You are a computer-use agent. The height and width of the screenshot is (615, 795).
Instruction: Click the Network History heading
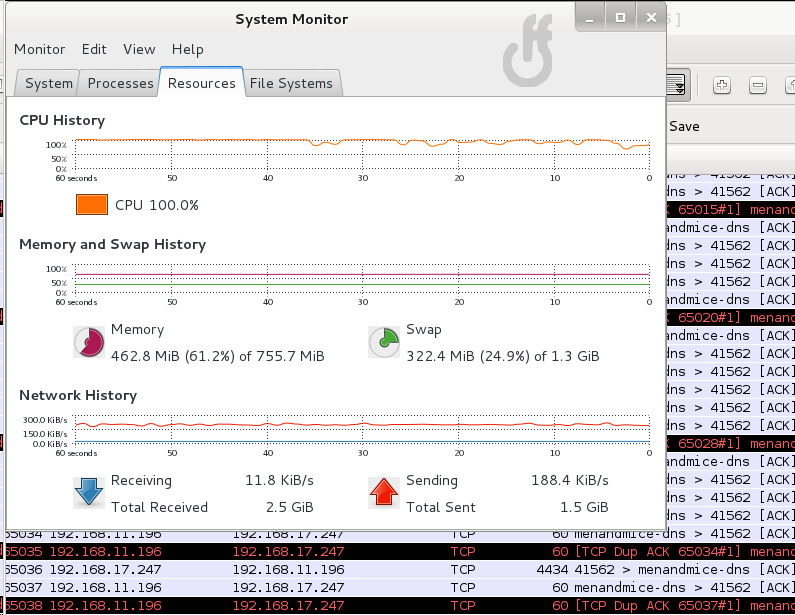click(78, 395)
